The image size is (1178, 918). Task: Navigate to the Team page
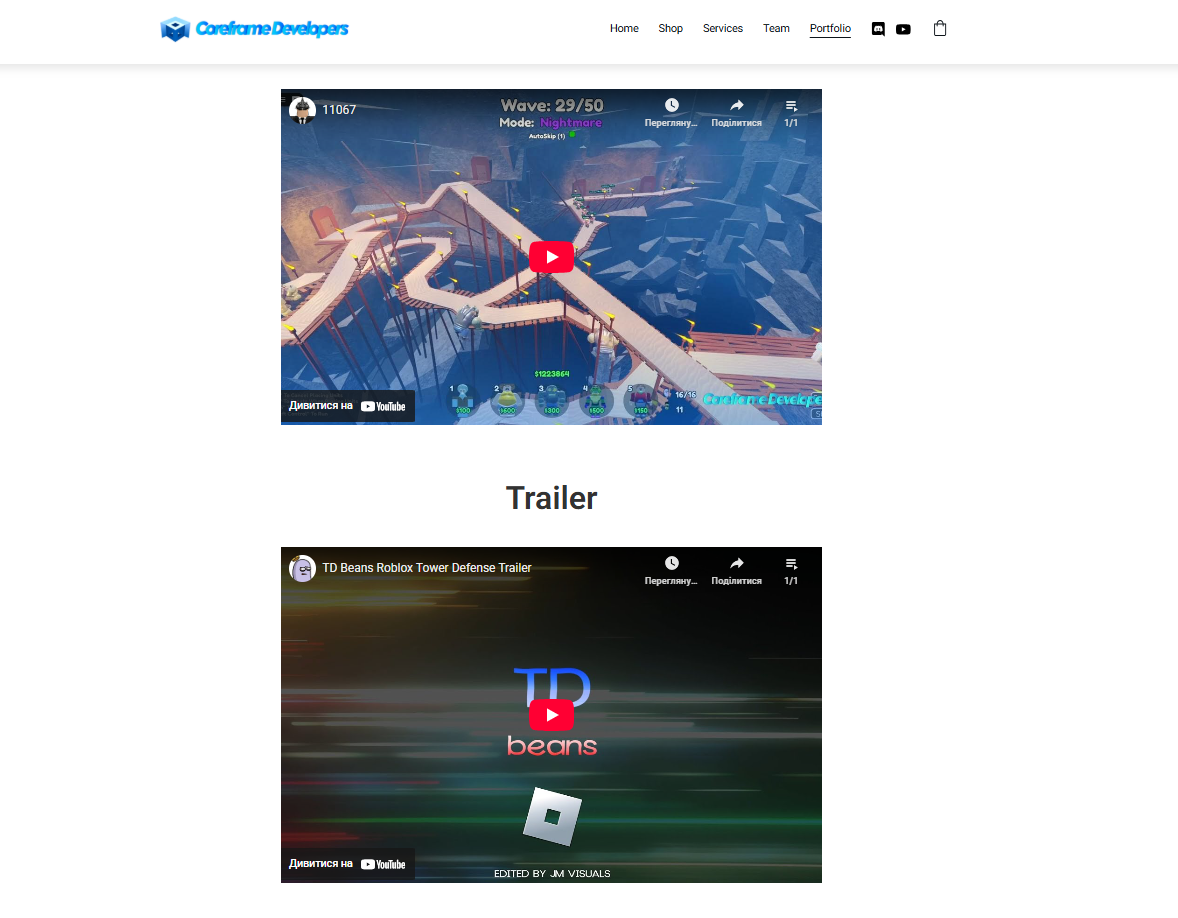pyautogui.click(x=776, y=29)
